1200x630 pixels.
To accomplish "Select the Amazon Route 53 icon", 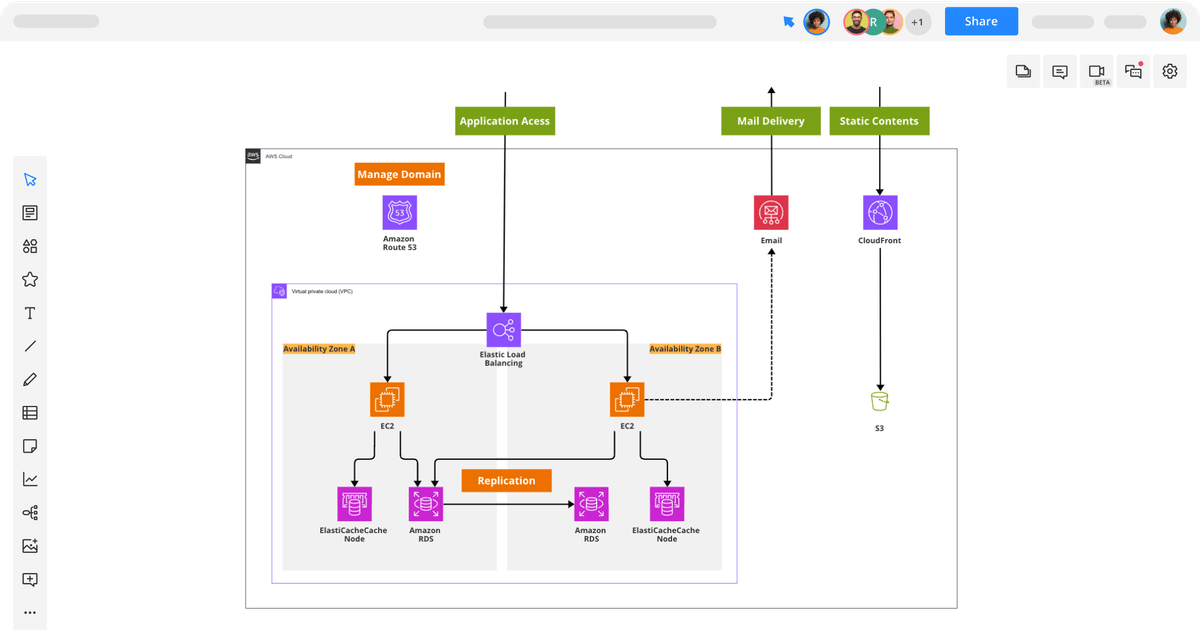I will pyautogui.click(x=399, y=213).
